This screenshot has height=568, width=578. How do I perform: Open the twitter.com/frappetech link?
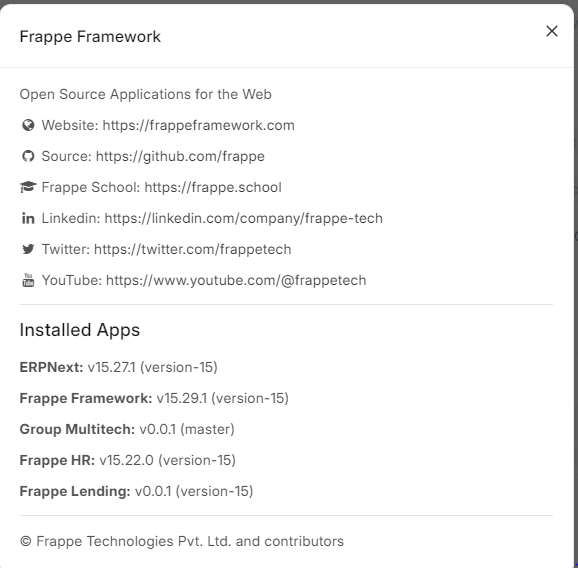(x=192, y=249)
